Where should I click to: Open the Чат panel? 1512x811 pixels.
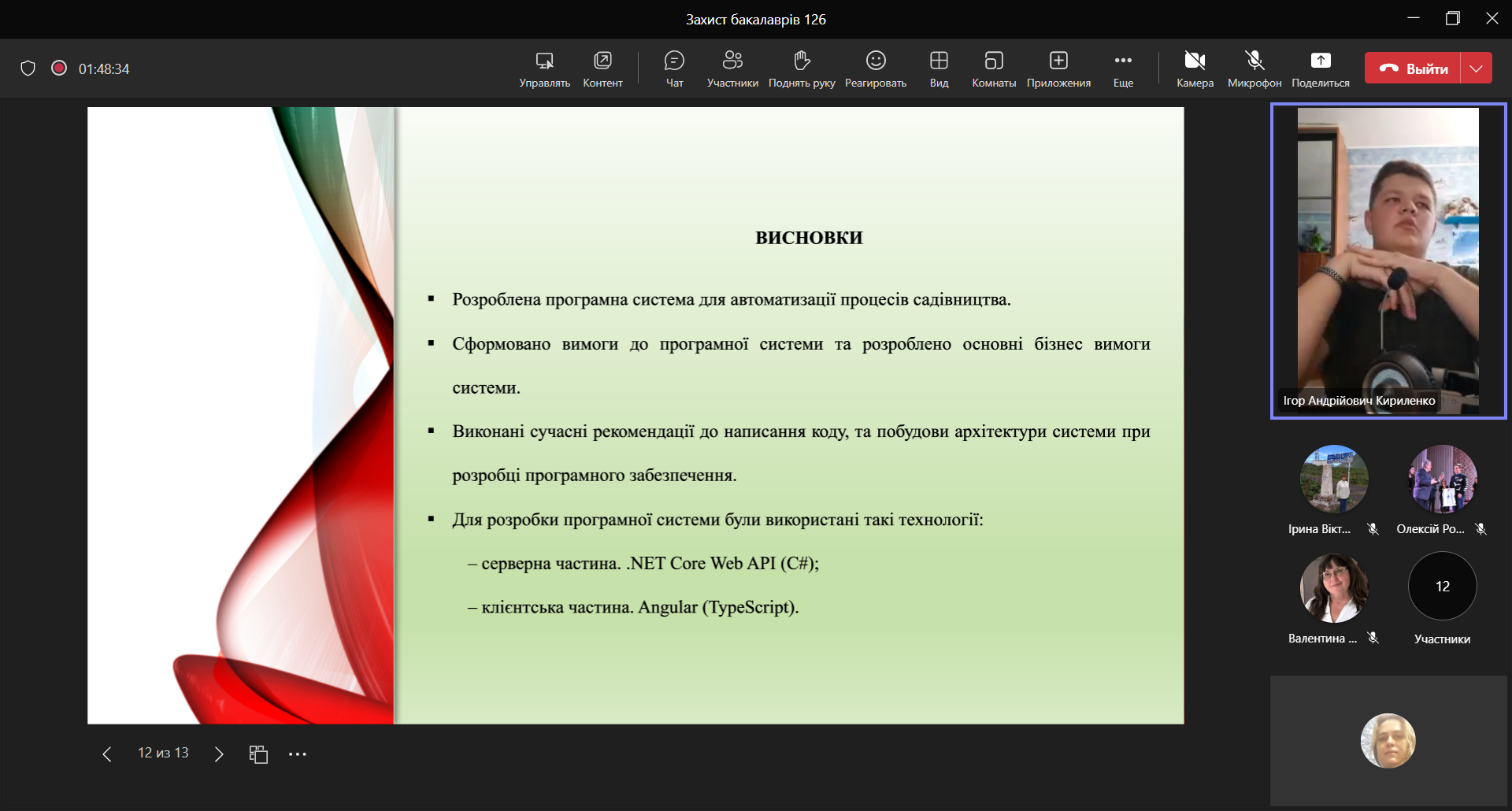click(675, 69)
